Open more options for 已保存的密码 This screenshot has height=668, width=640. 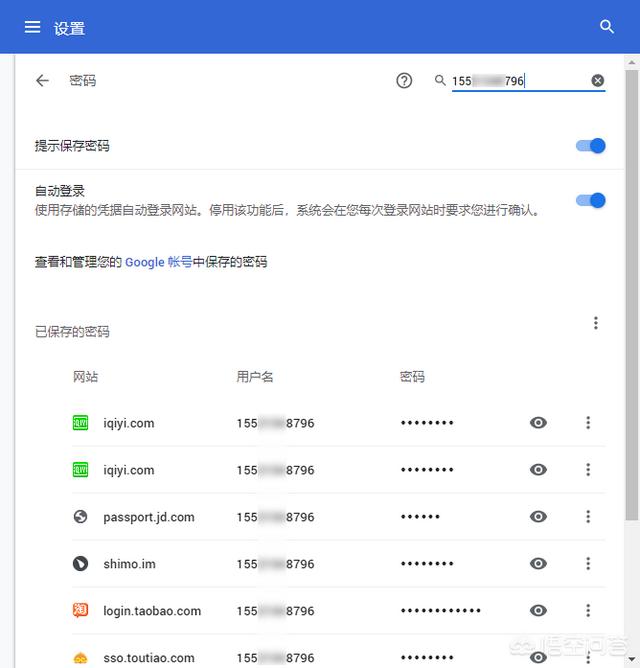(x=596, y=323)
